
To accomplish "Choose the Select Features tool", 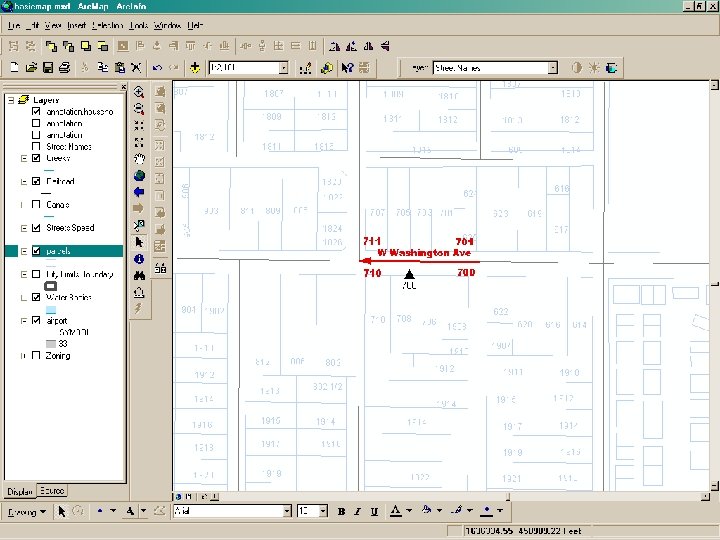I will (139, 225).
